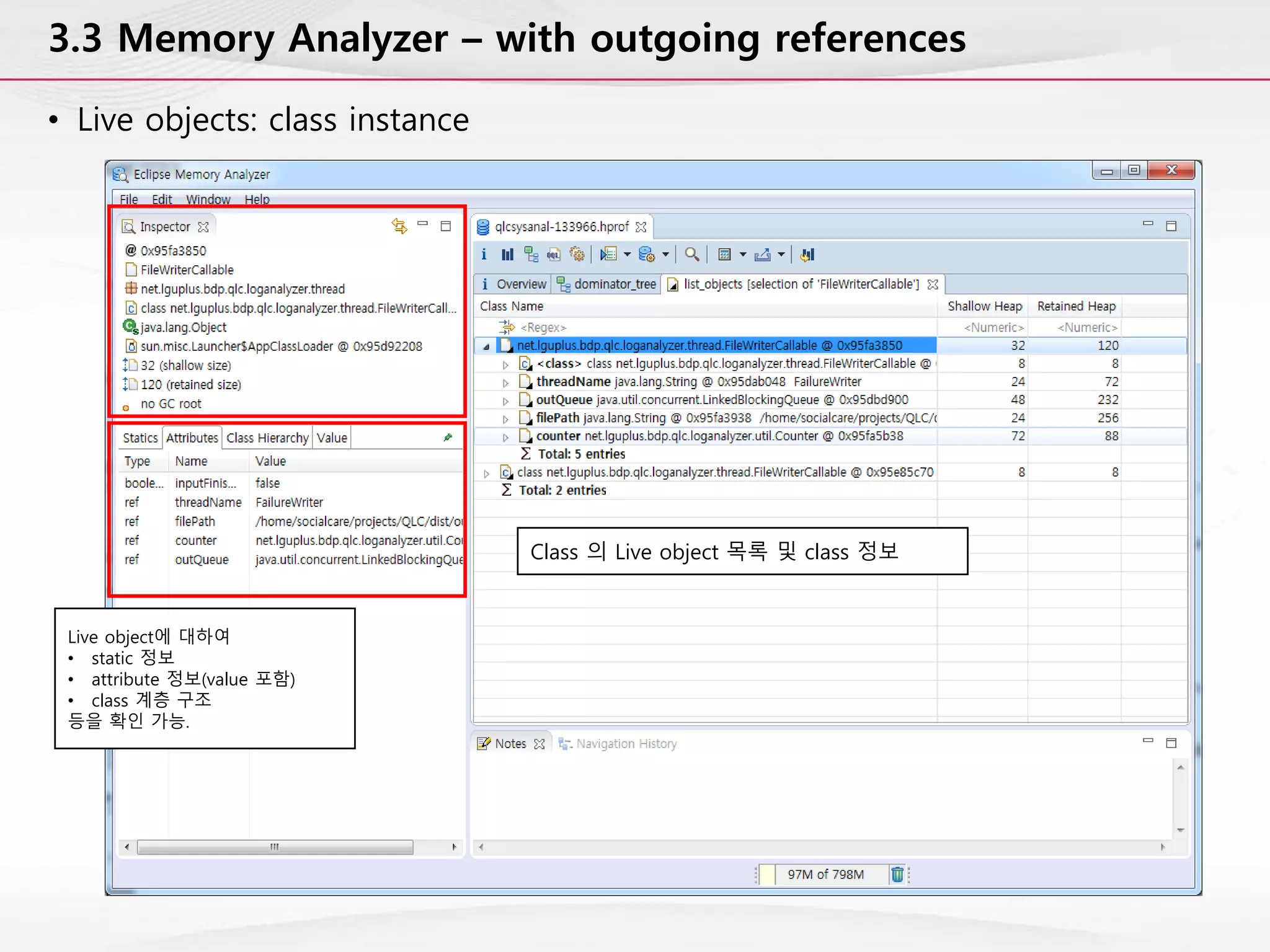Switch to the dominator_tree tab

606,284
